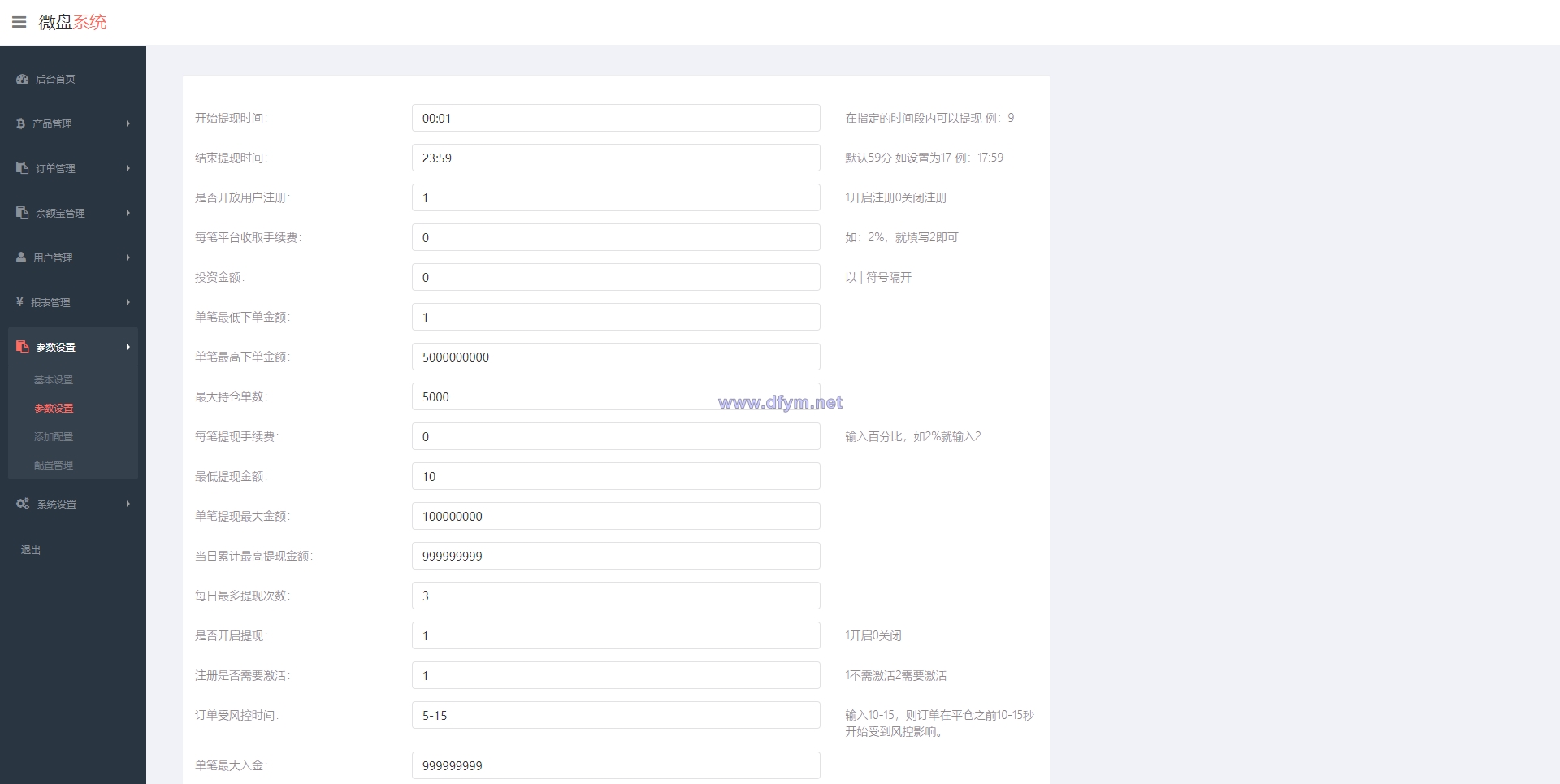
Task: Click the 余额宝管理 sidebar icon
Action: coord(22,212)
